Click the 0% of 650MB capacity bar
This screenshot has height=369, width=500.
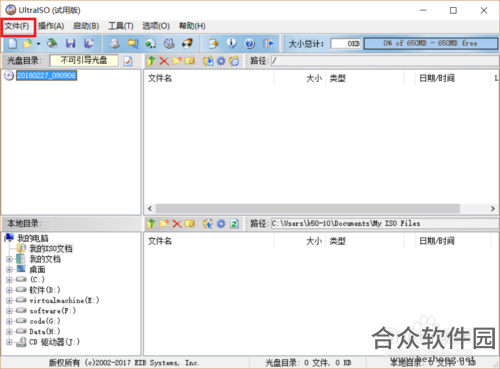pos(431,43)
